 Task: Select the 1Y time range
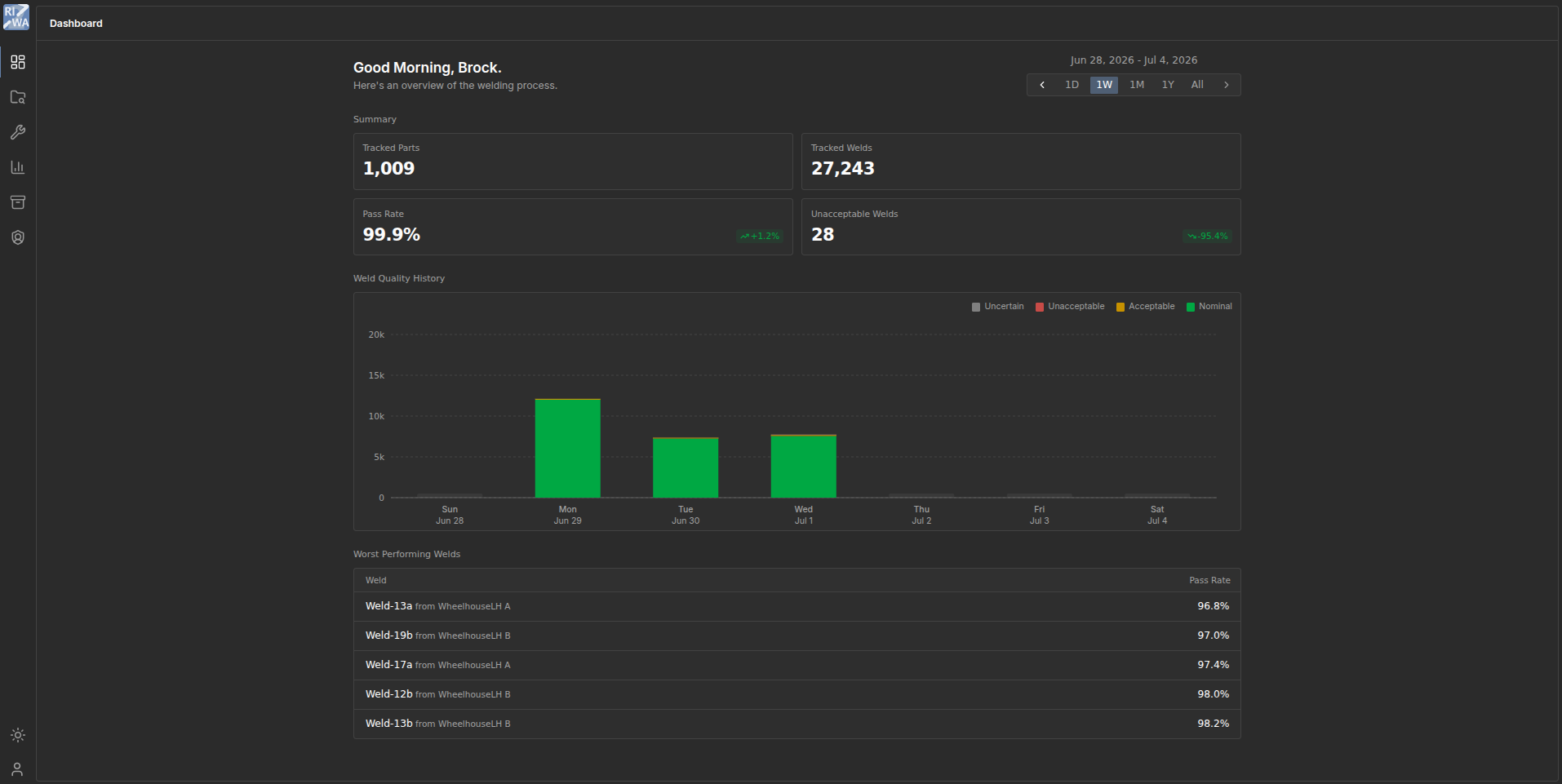coord(1168,85)
